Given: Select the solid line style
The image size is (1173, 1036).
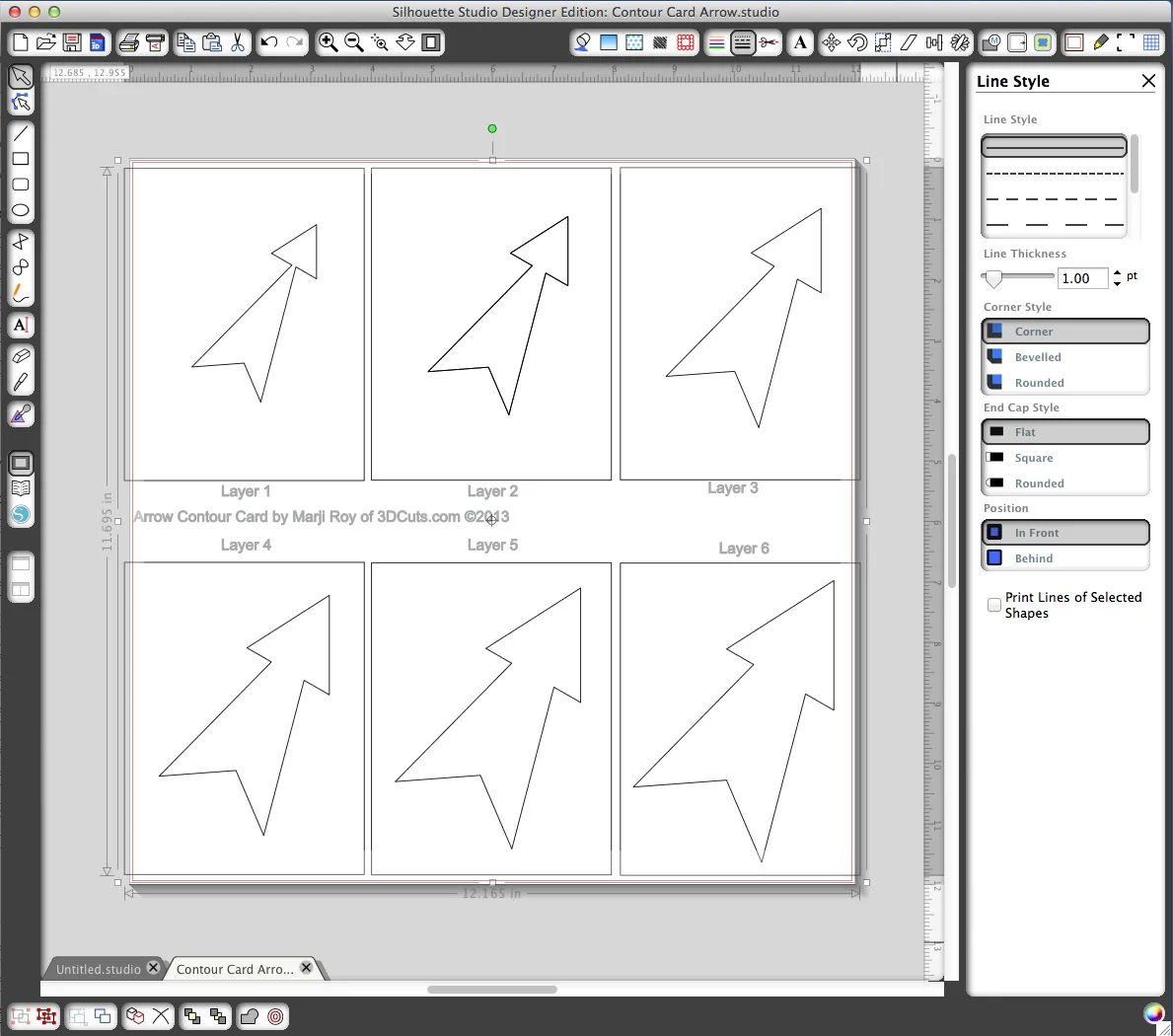Looking at the screenshot, I should pos(1054,147).
